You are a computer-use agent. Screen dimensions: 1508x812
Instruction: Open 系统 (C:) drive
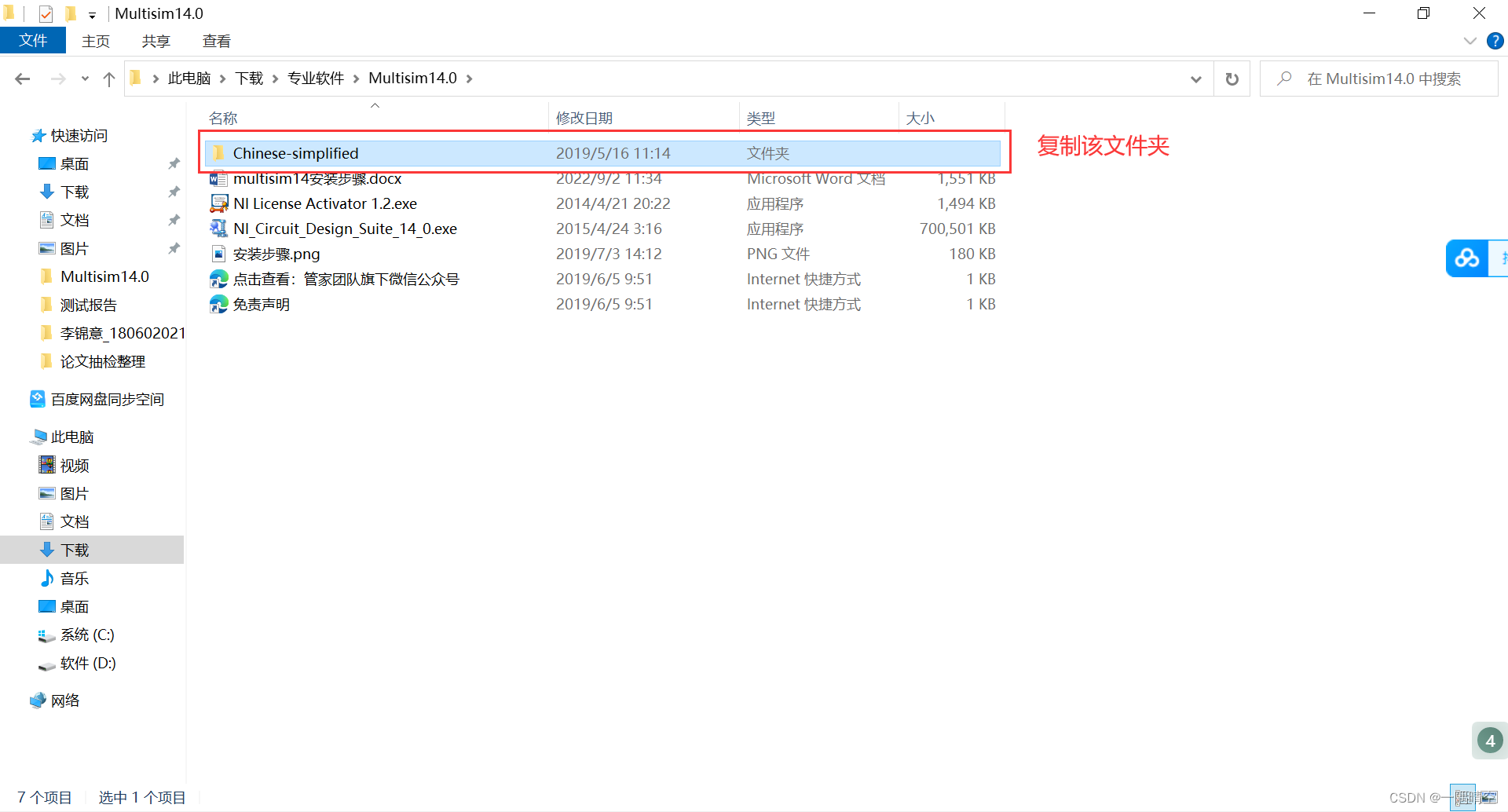(87, 635)
